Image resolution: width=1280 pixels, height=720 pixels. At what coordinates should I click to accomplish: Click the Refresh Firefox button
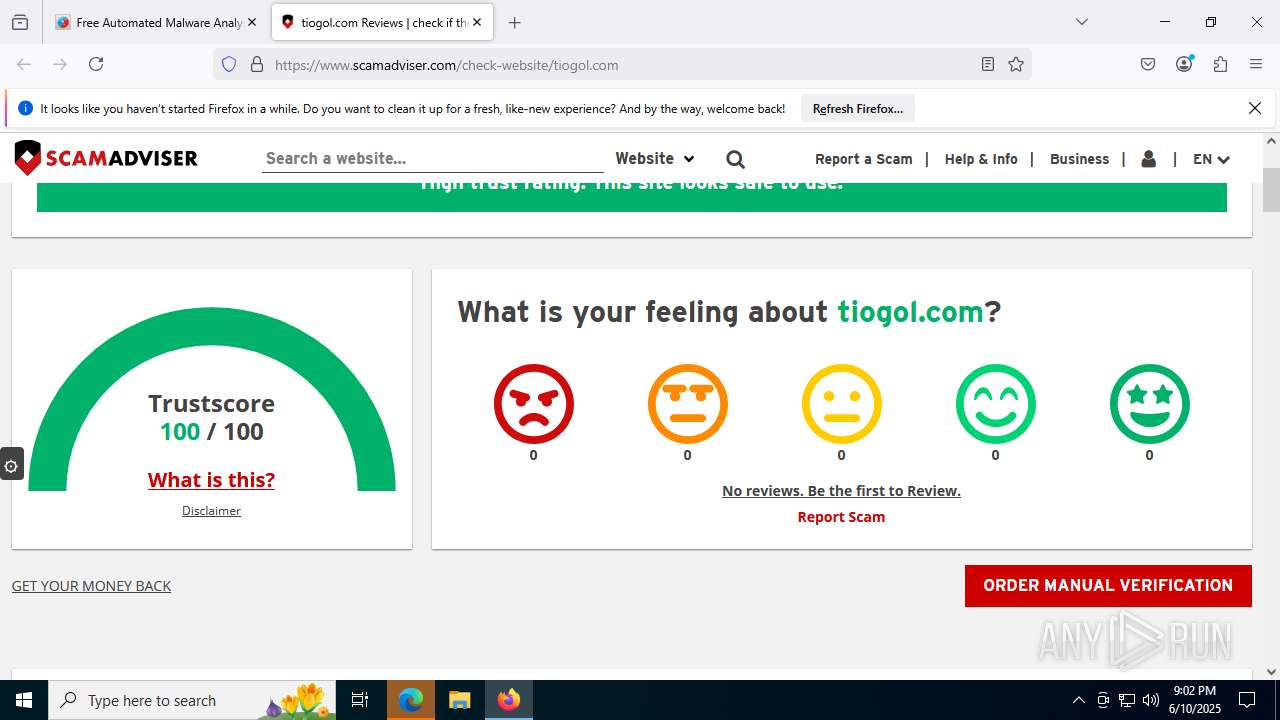point(858,108)
